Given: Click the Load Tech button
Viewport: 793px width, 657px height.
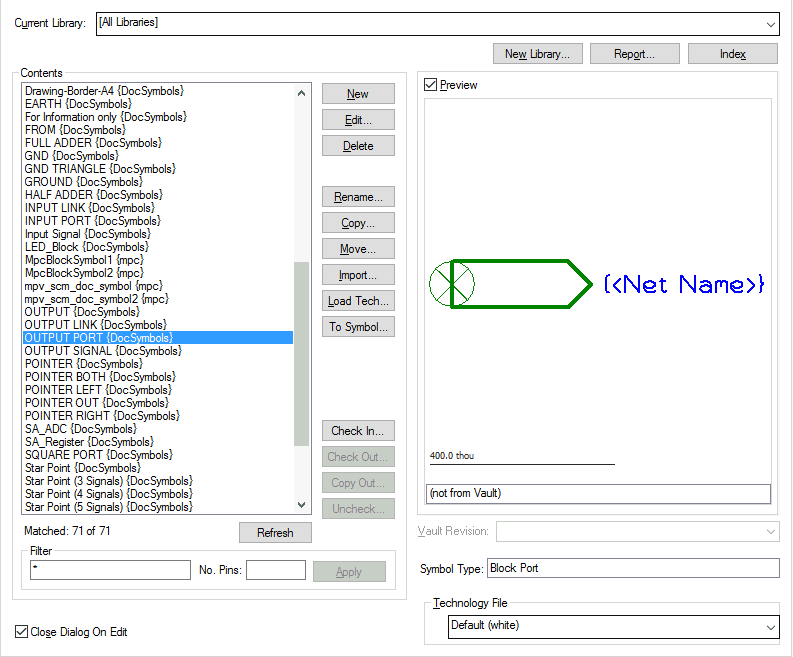Looking at the screenshot, I should pos(358,301).
